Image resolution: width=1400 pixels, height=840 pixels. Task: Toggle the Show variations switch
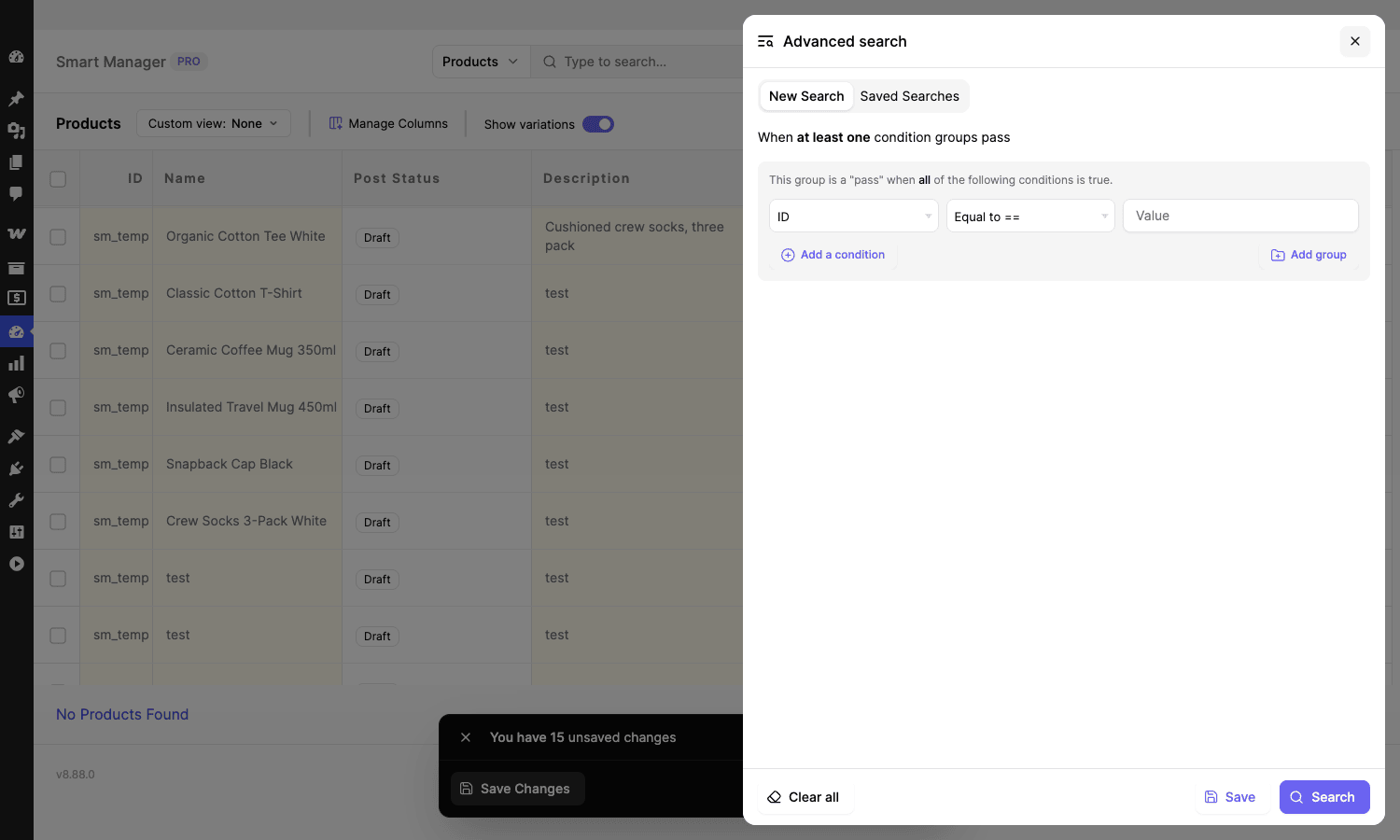tap(598, 124)
